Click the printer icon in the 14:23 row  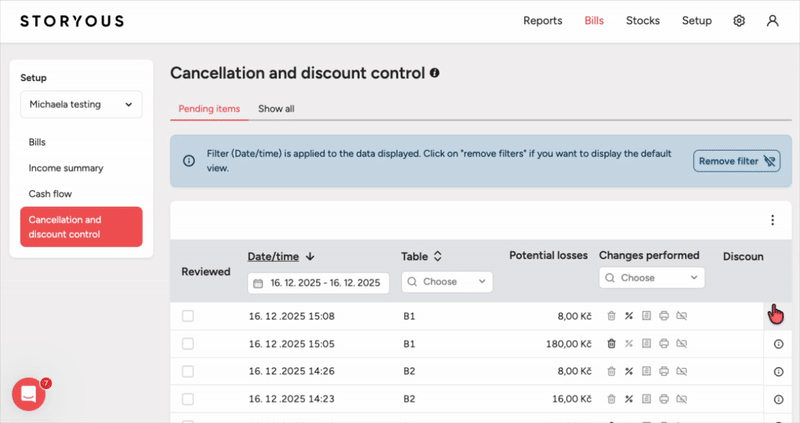coord(663,399)
